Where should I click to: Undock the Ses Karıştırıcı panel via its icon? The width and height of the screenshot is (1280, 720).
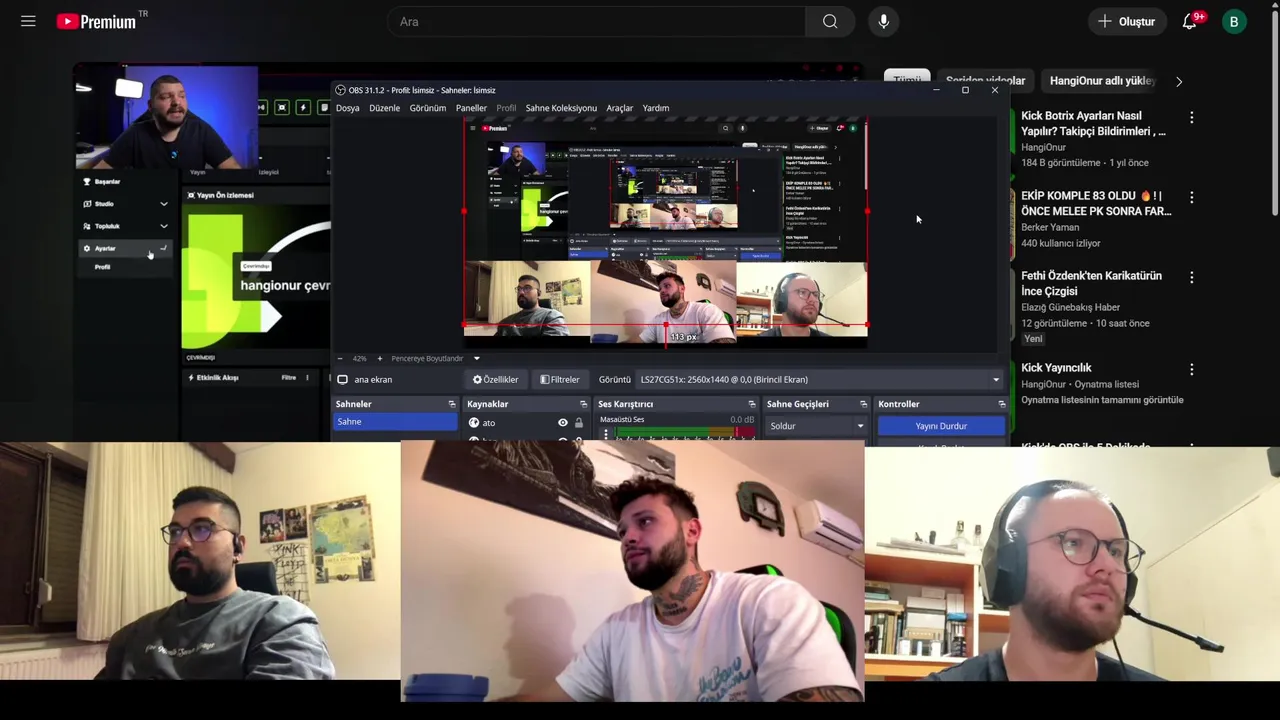point(752,404)
